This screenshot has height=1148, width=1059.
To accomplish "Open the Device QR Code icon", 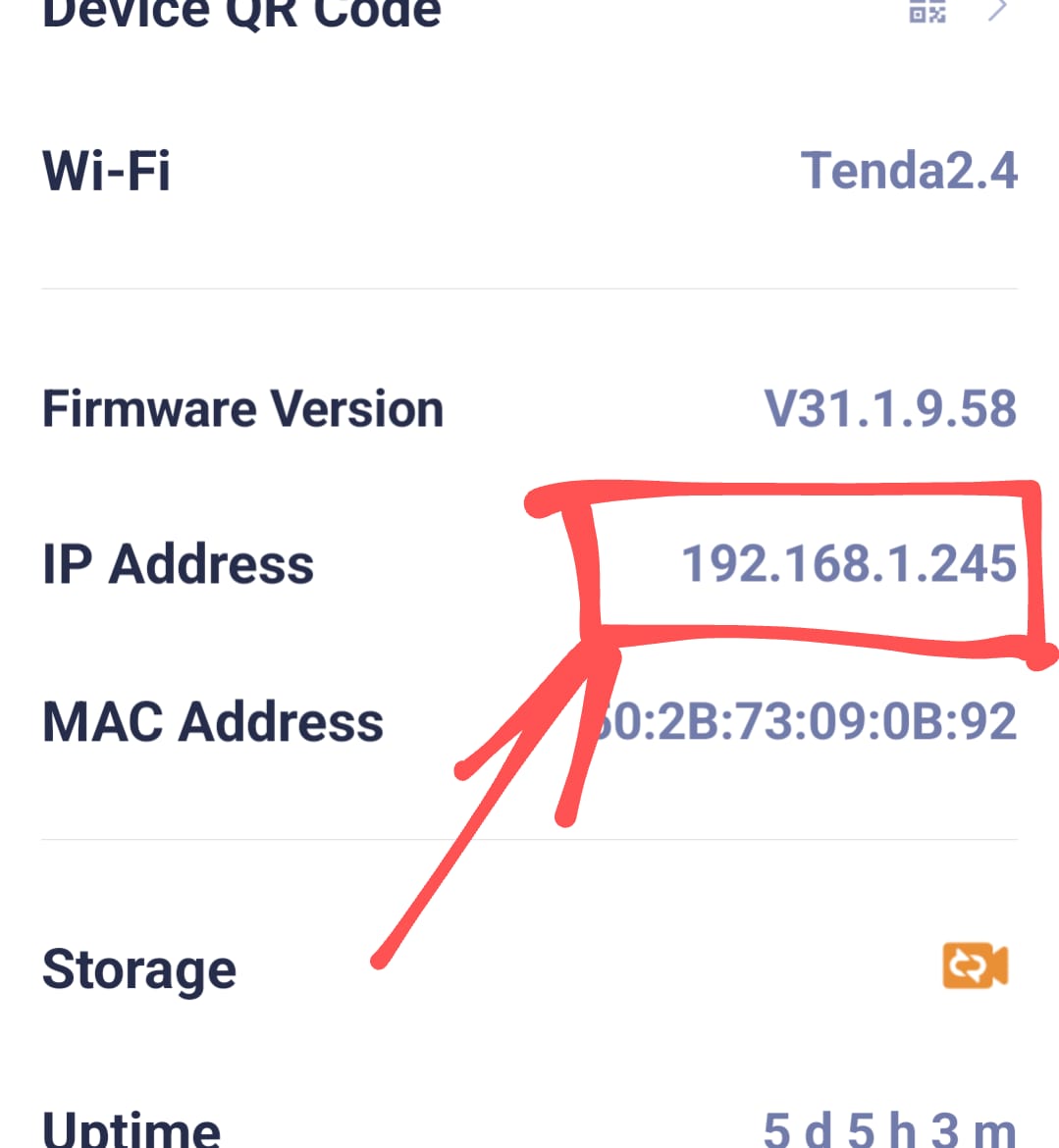I will pos(927,11).
